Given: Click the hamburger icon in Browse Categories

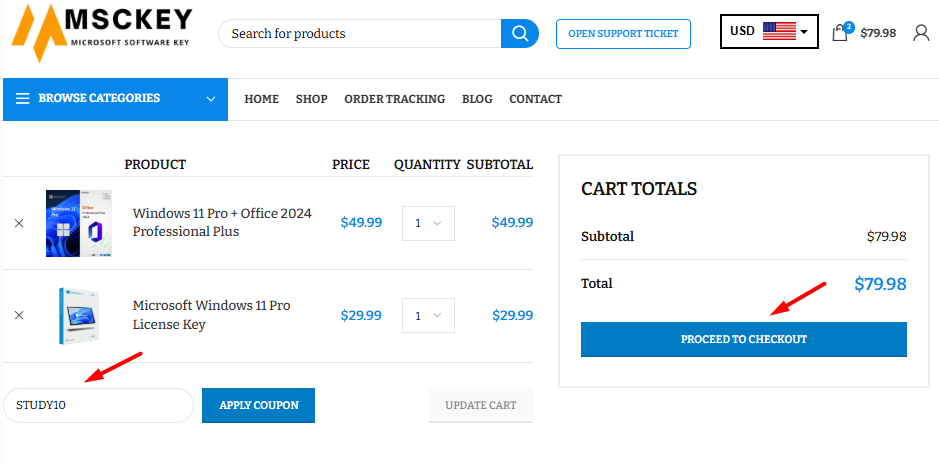Looking at the screenshot, I should click(x=23, y=99).
